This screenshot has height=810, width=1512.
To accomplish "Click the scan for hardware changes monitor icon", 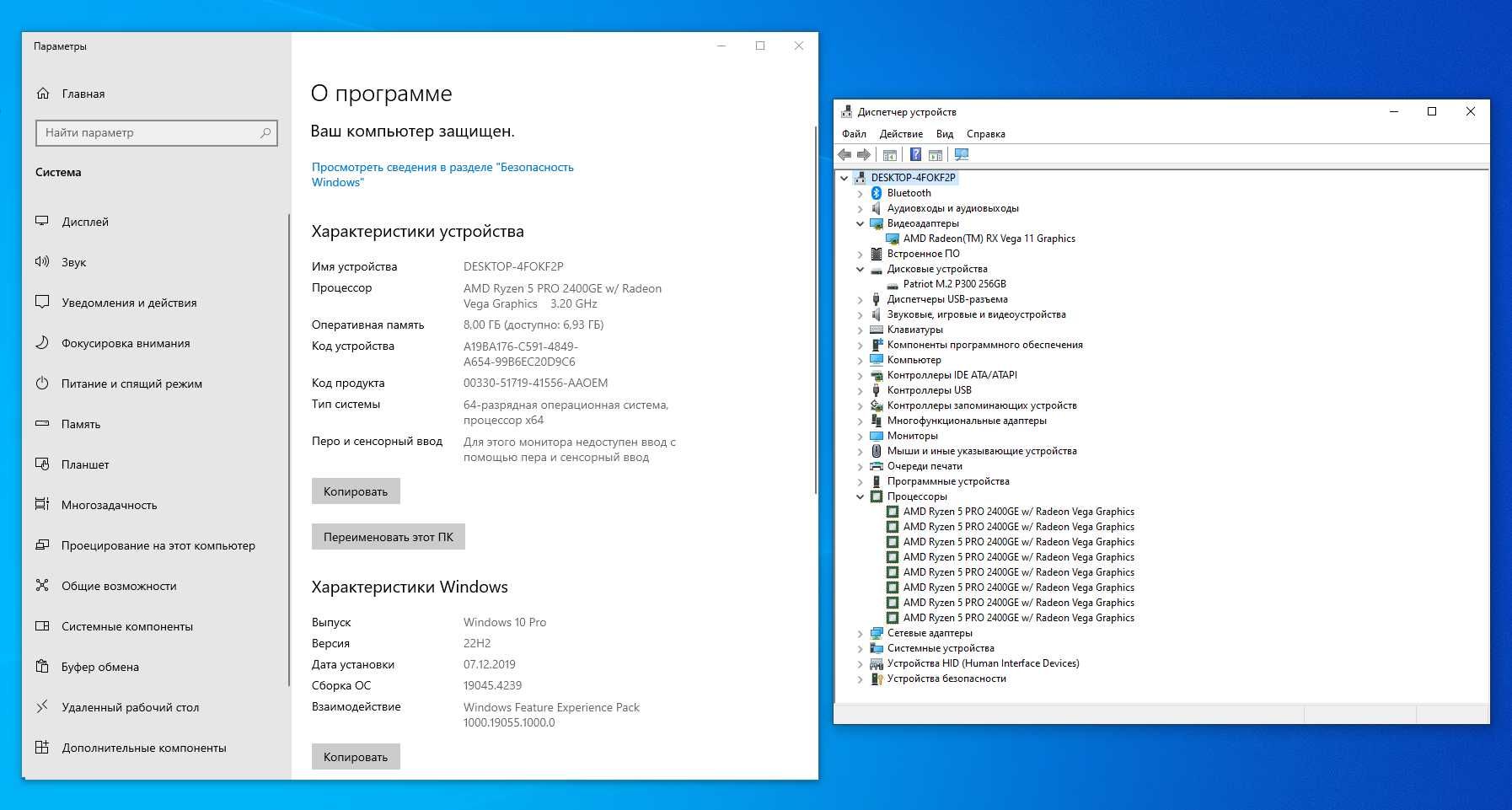I will pyautogui.click(x=962, y=154).
